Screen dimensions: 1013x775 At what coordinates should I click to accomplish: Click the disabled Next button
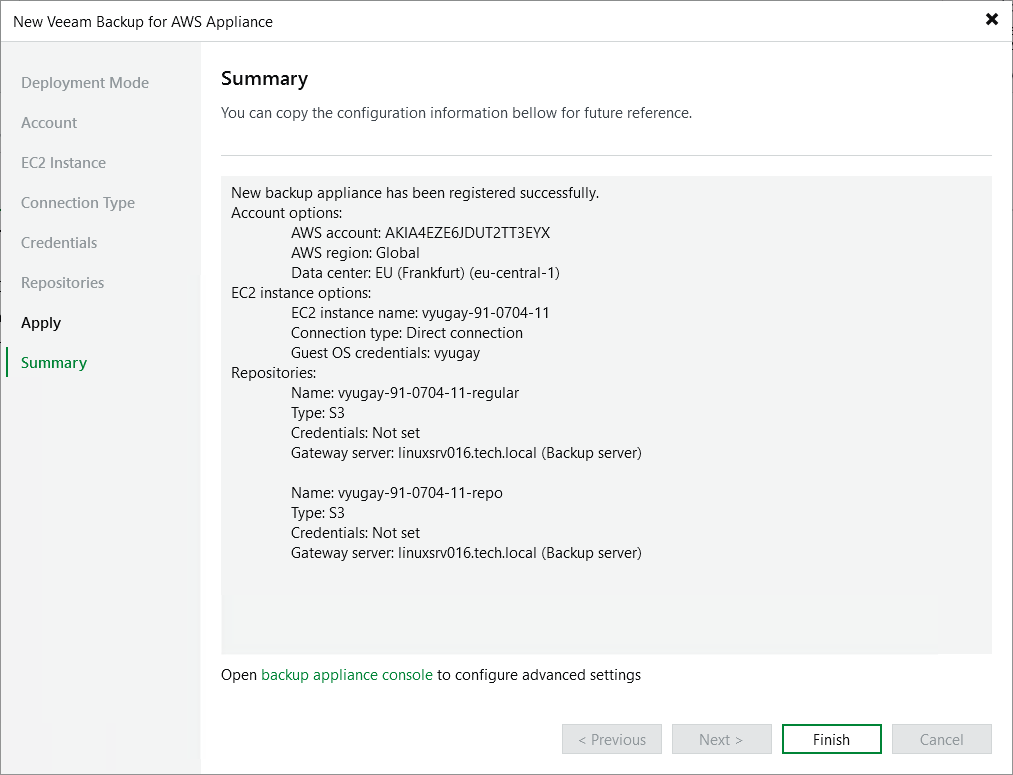coord(721,739)
